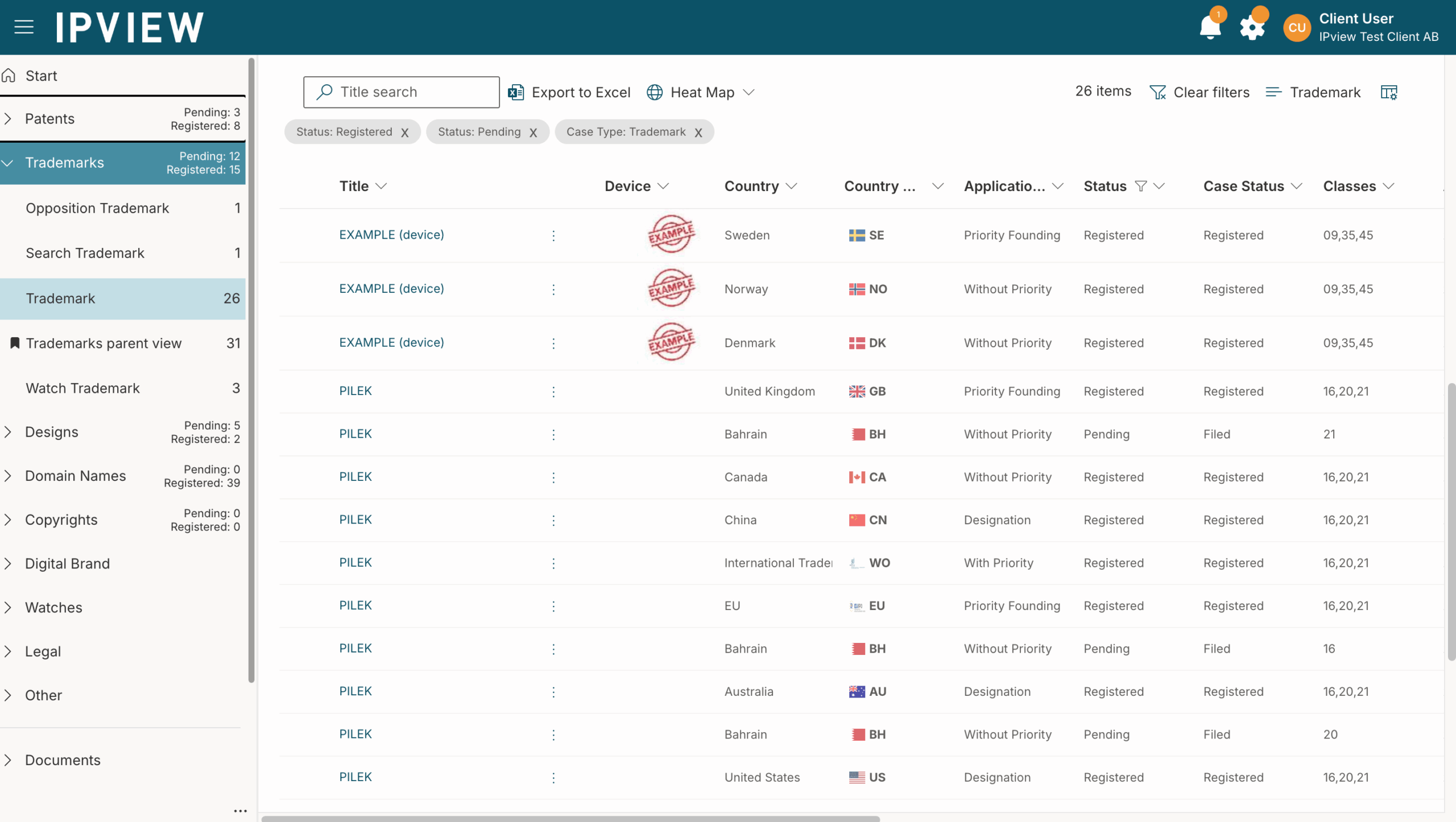This screenshot has height=822, width=1456.
Task: Click Export to Excel icon
Action: tap(516, 92)
